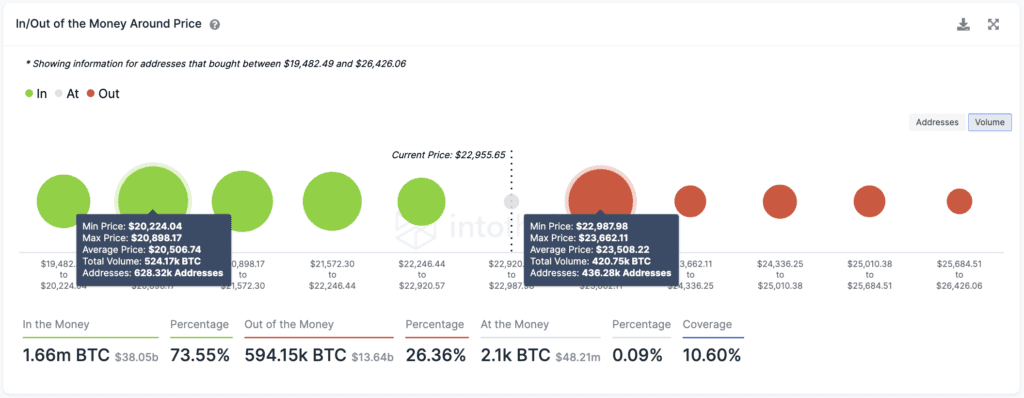Toggle the gray At legend item
This screenshot has width=1024, height=398.
point(67,93)
